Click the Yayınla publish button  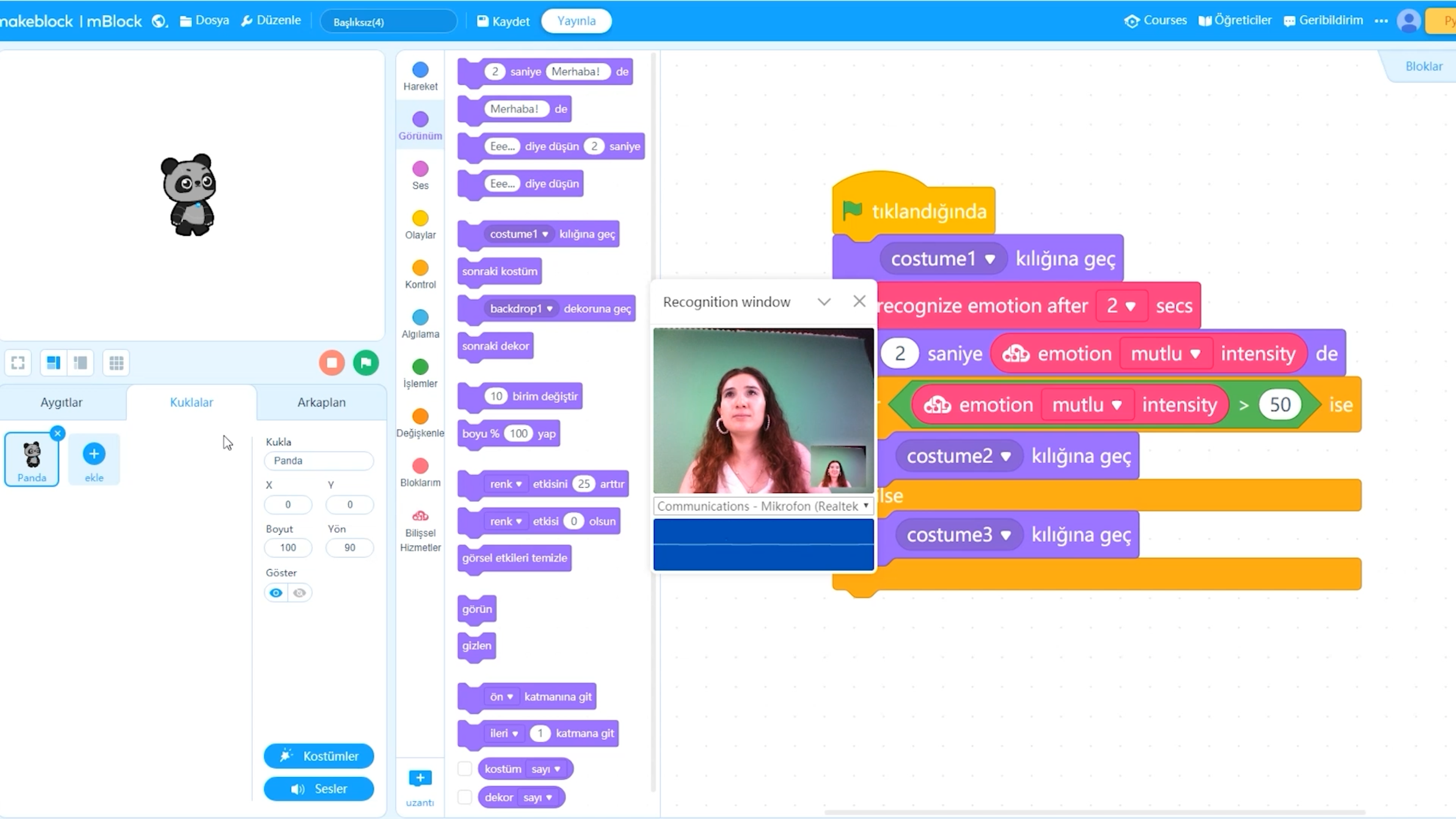click(576, 21)
